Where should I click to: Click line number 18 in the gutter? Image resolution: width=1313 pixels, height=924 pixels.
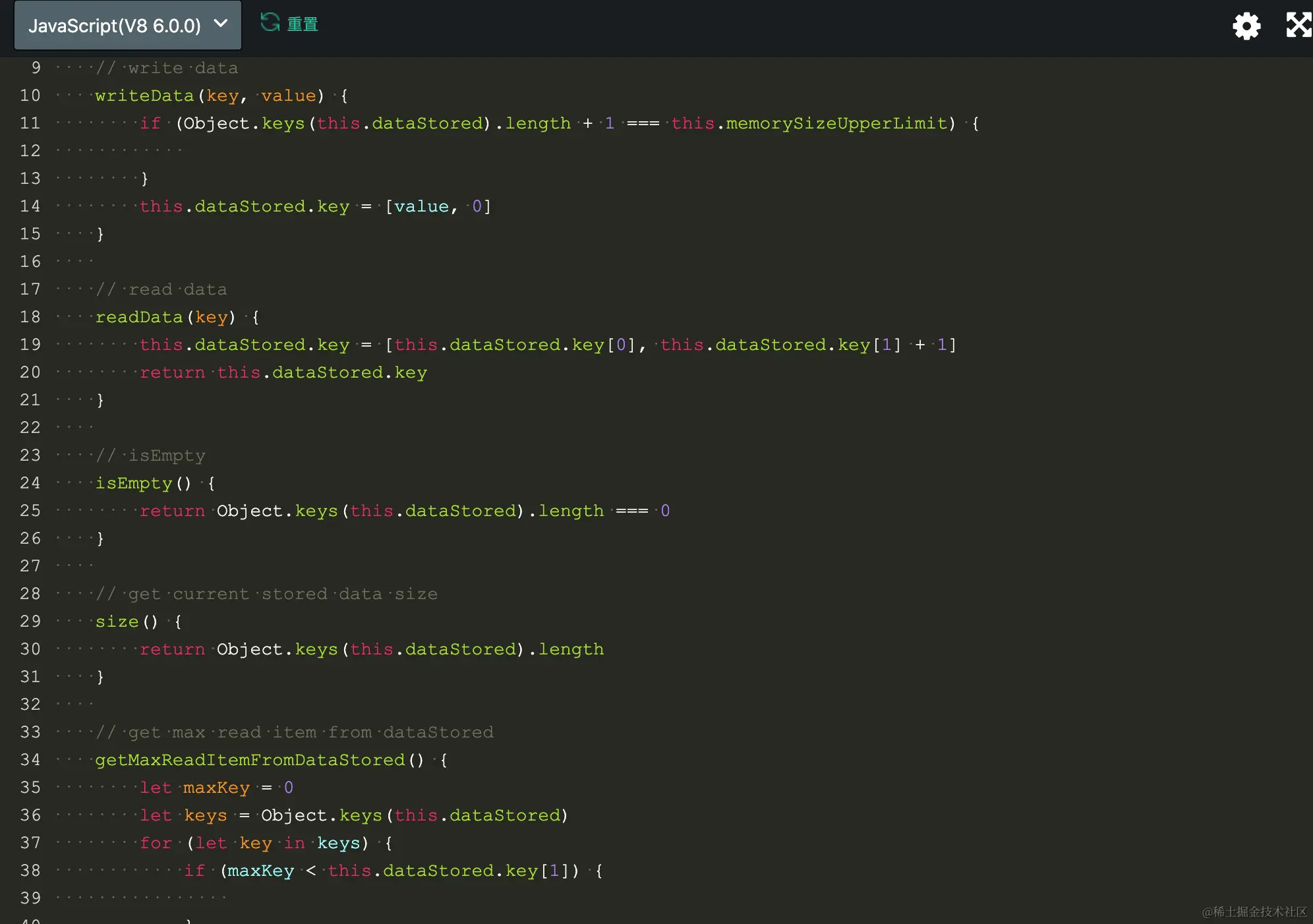[x=30, y=317]
